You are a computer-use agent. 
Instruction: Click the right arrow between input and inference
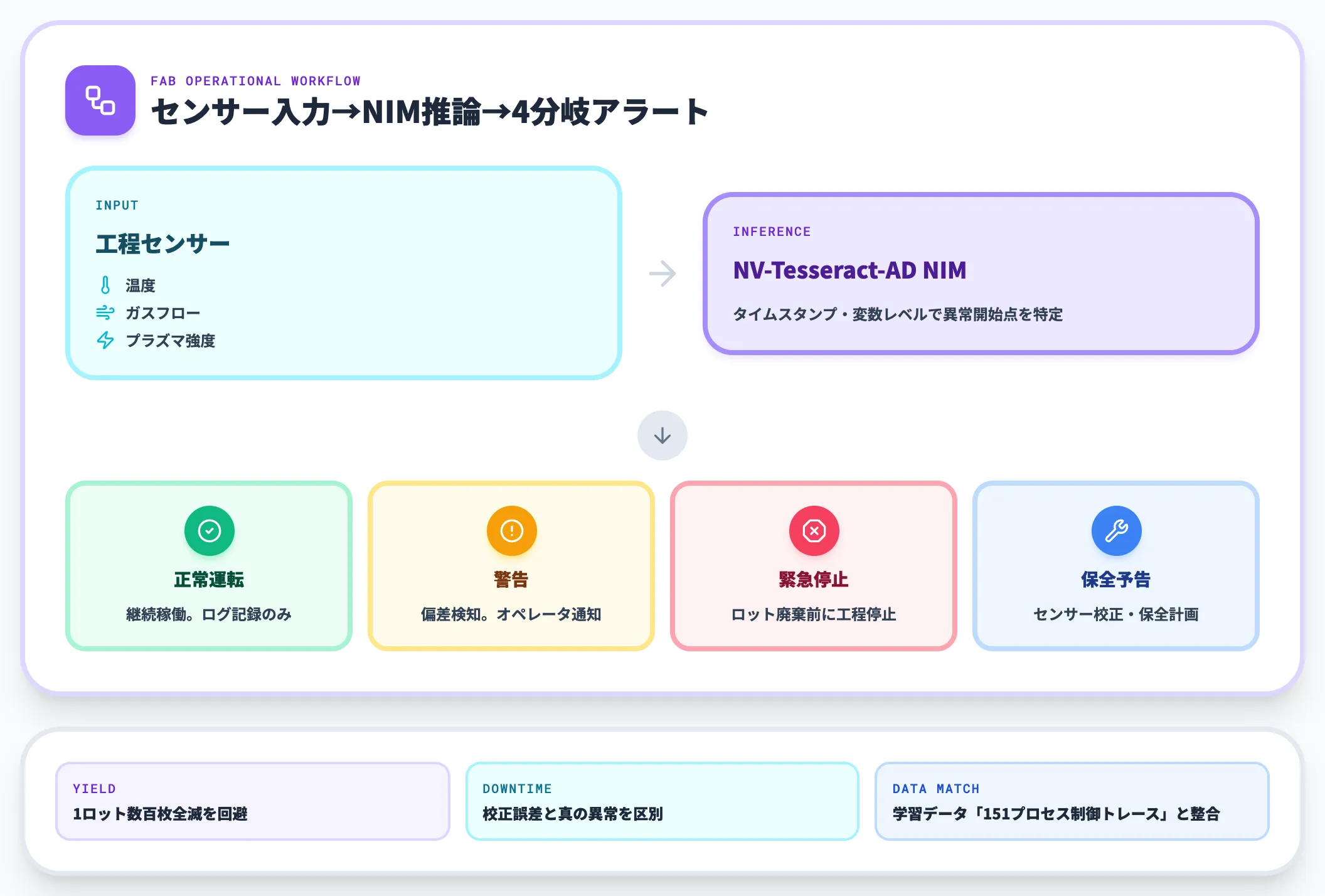coord(662,274)
